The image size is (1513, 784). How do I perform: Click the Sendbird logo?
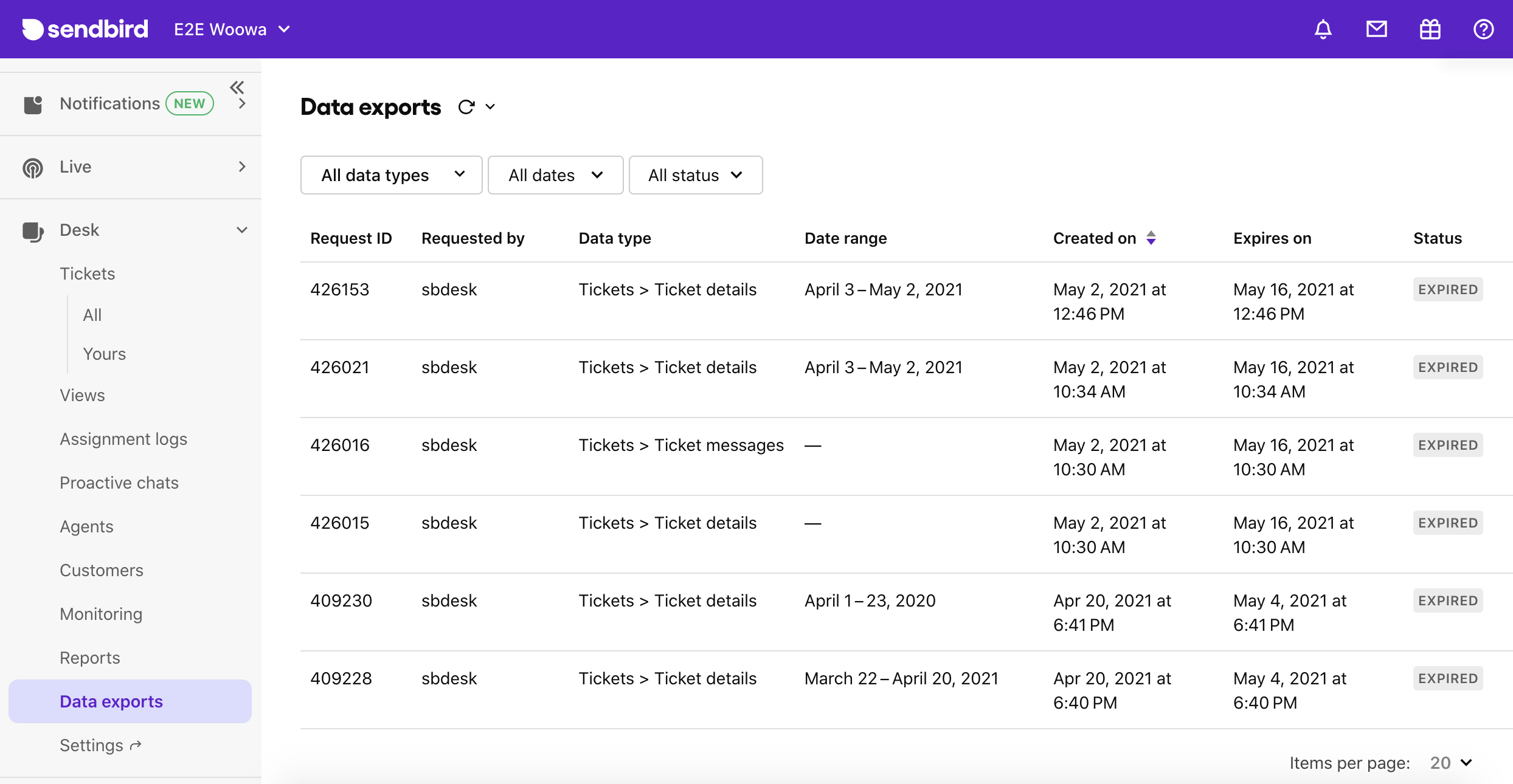tap(85, 29)
